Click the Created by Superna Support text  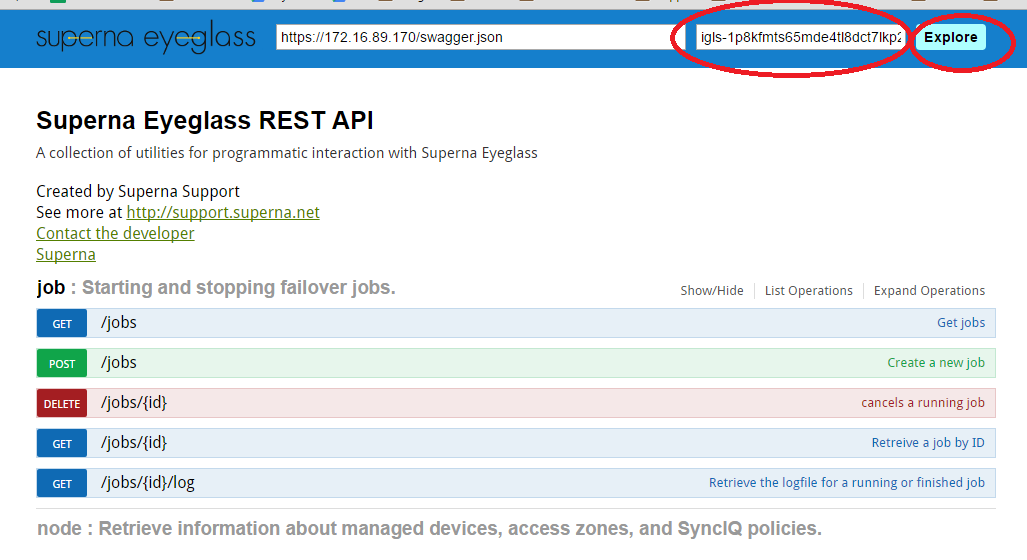pyautogui.click(x=138, y=191)
